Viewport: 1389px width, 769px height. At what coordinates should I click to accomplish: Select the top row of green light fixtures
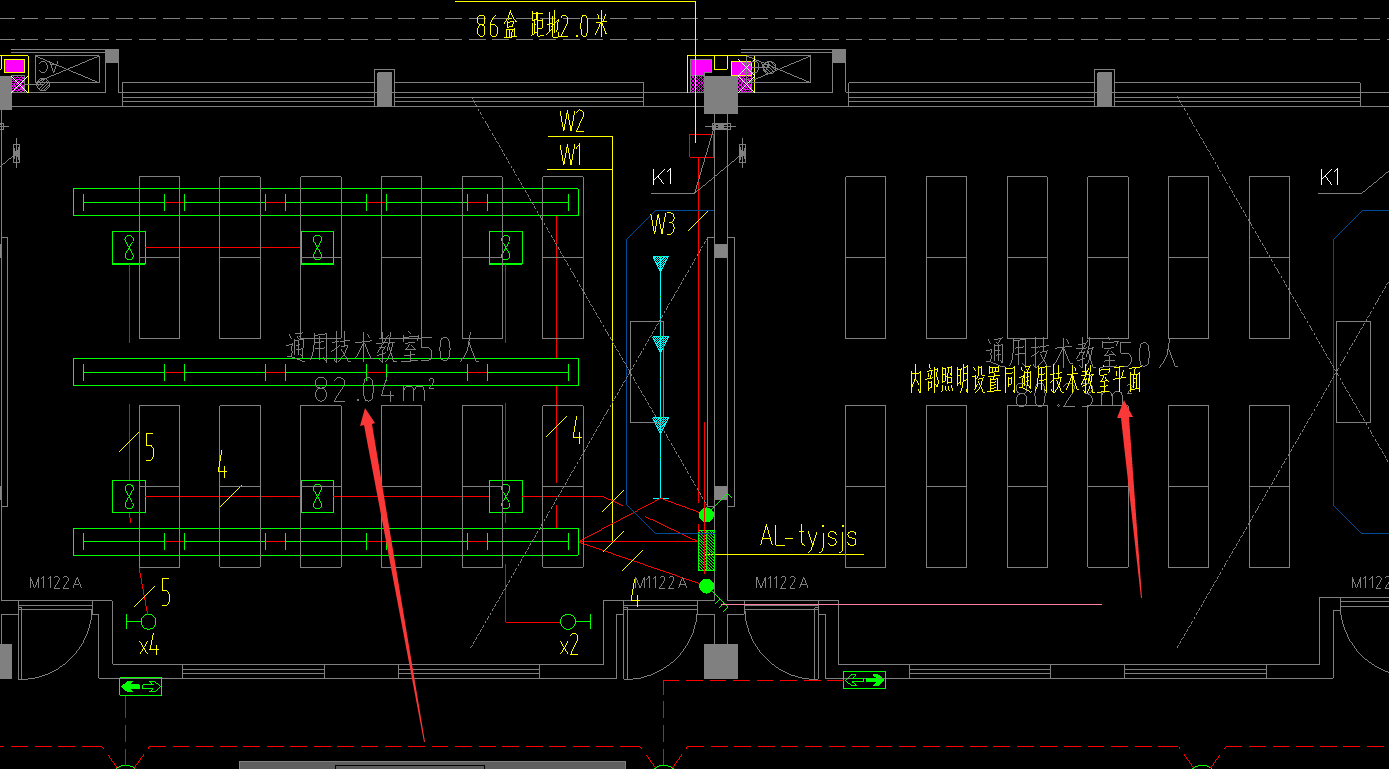pos(326,202)
